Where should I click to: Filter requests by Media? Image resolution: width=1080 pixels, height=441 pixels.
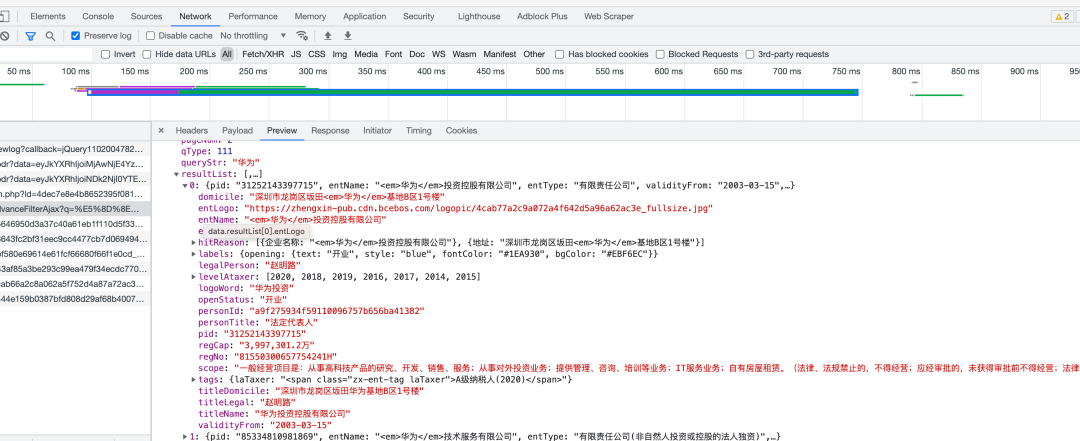366,54
